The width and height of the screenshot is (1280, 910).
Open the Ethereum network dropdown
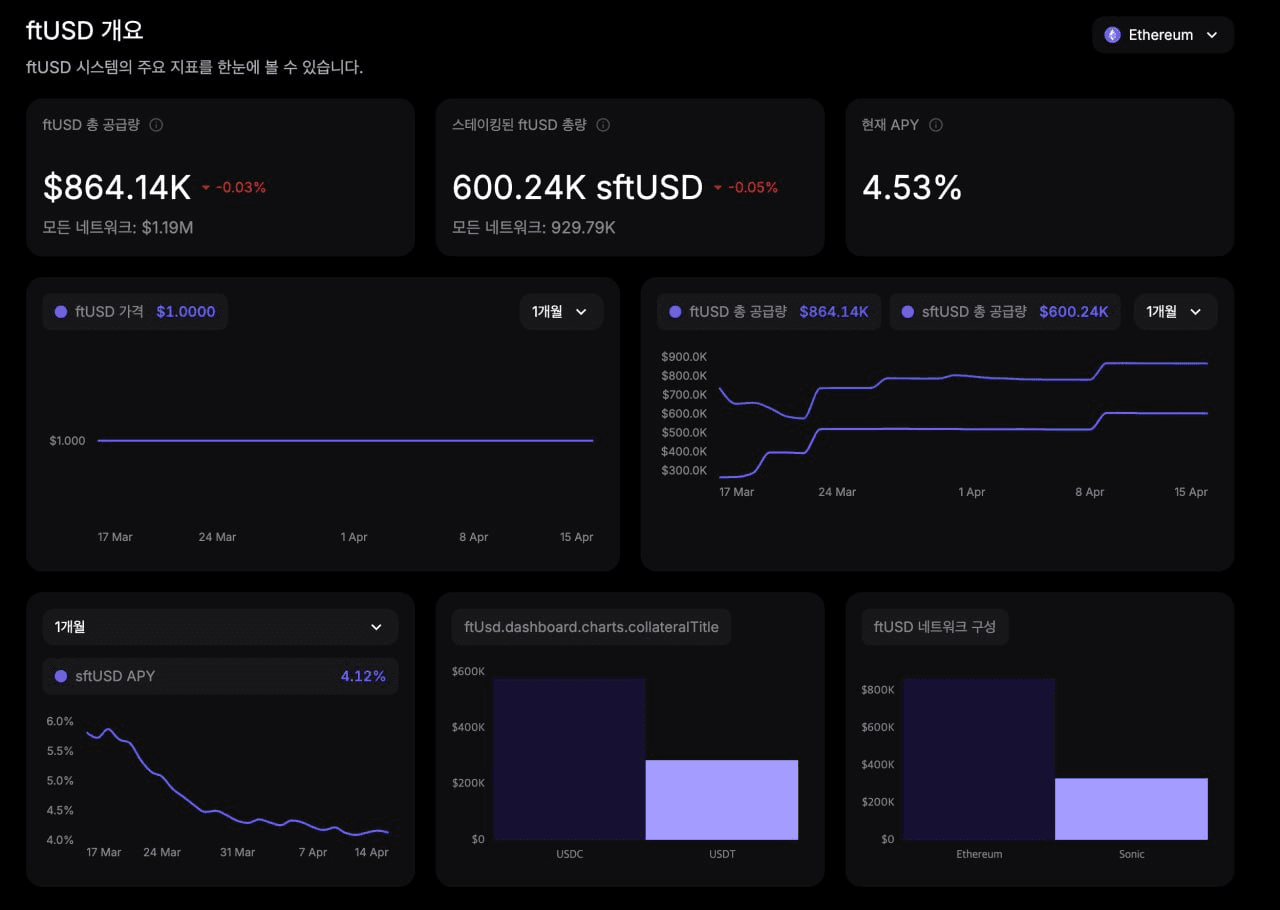tap(1163, 35)
